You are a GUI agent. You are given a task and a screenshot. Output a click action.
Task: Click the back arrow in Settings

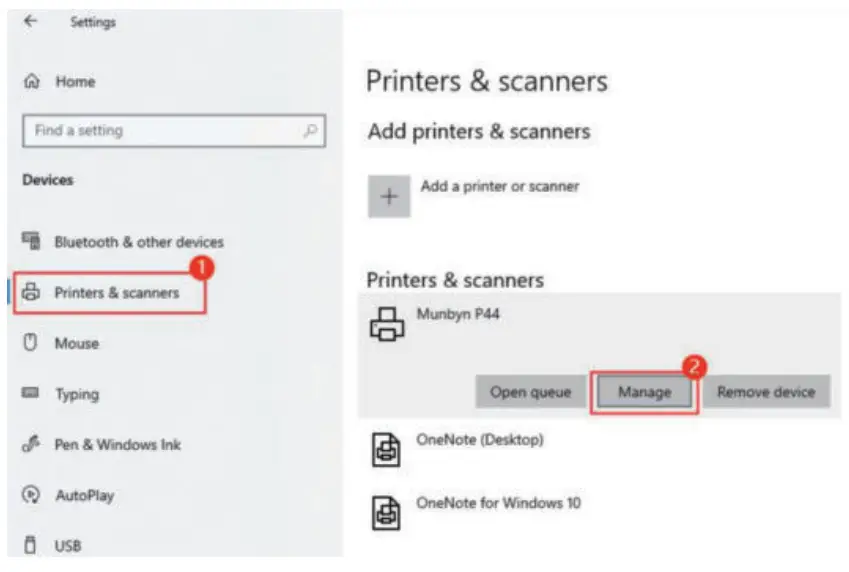[30, 22]
